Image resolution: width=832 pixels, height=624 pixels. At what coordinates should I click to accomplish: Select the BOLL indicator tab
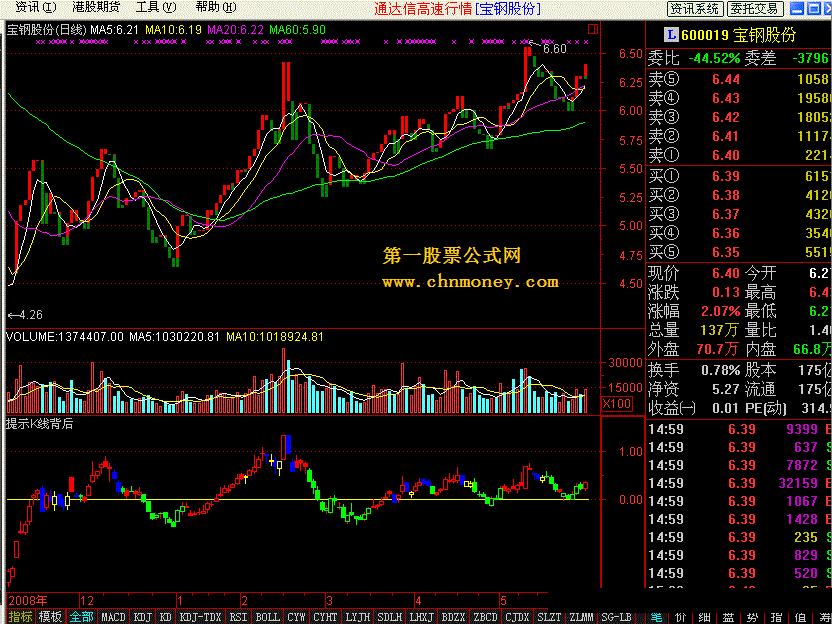click(267, 617)
